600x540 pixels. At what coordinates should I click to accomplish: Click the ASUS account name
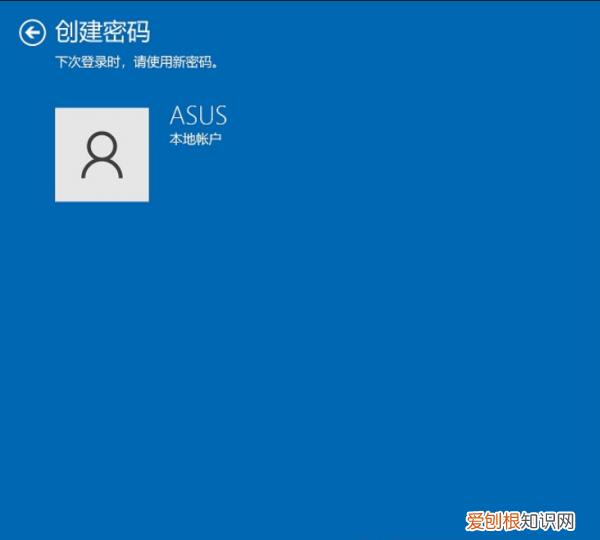click(x=198, y=116)
